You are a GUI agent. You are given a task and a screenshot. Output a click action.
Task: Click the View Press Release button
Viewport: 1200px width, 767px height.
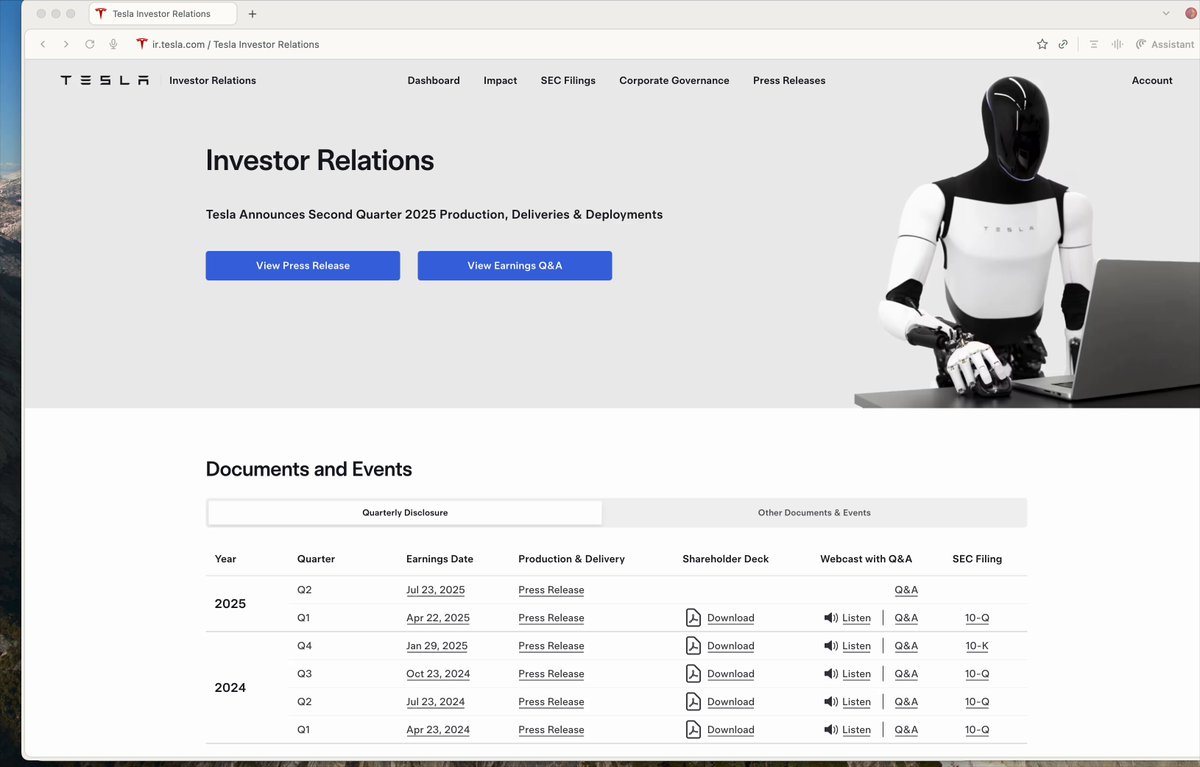click(303, 266)
